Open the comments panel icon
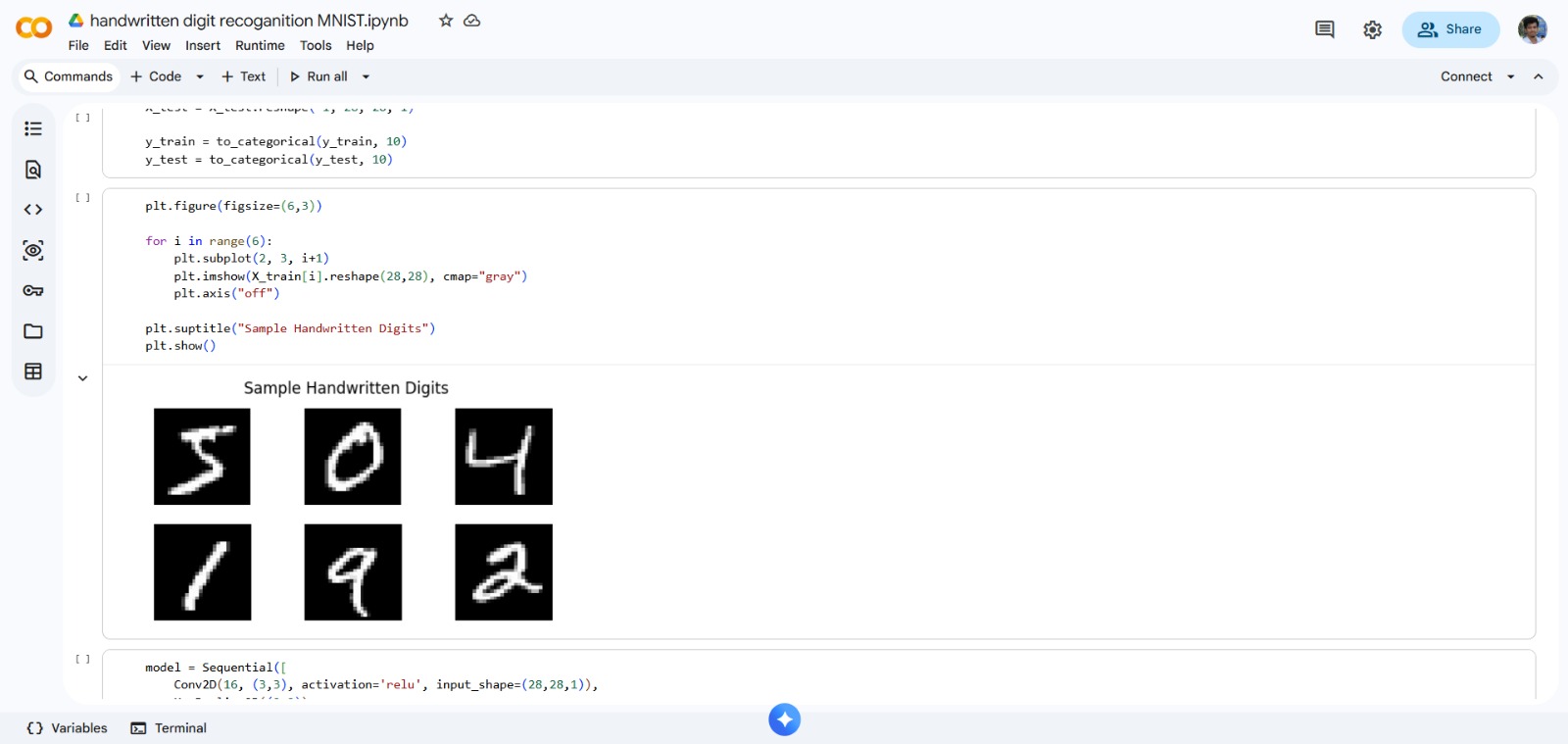Screen dimensions: 1568x744 click(1324, 29)
